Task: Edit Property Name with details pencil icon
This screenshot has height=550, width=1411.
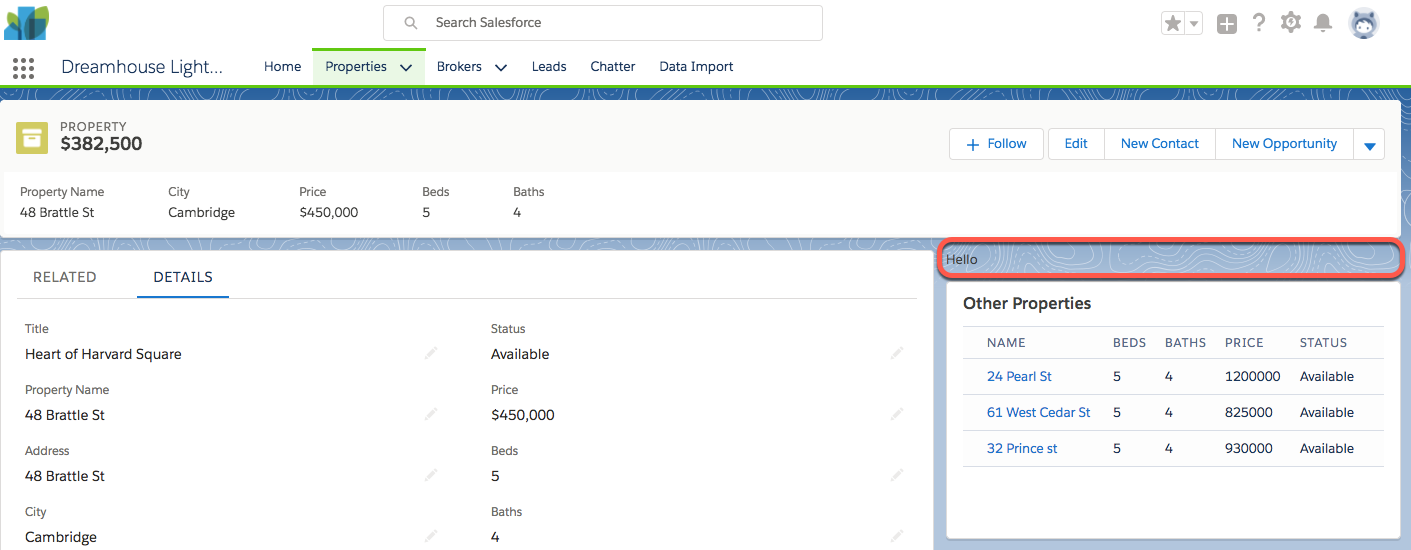Action: (x=431, y=414)
